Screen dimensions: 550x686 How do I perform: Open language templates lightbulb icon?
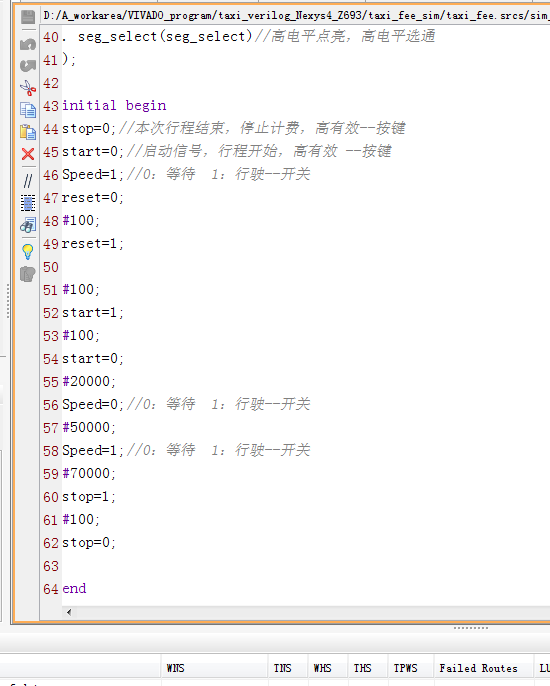28,252
